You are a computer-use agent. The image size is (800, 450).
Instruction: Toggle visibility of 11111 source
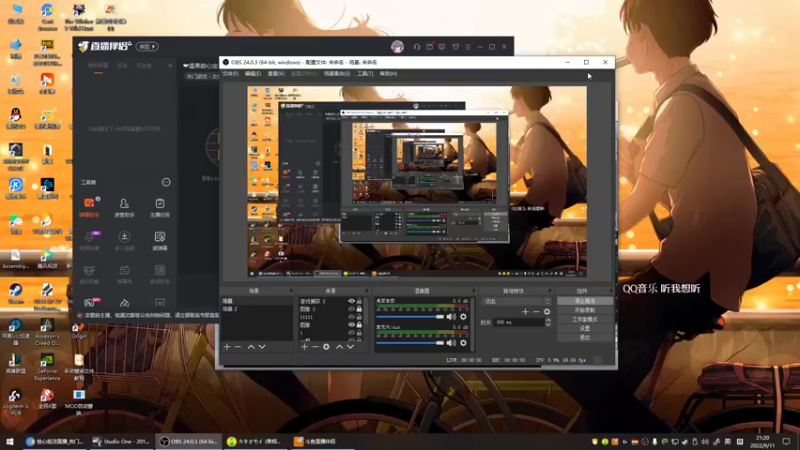[351, 317]
